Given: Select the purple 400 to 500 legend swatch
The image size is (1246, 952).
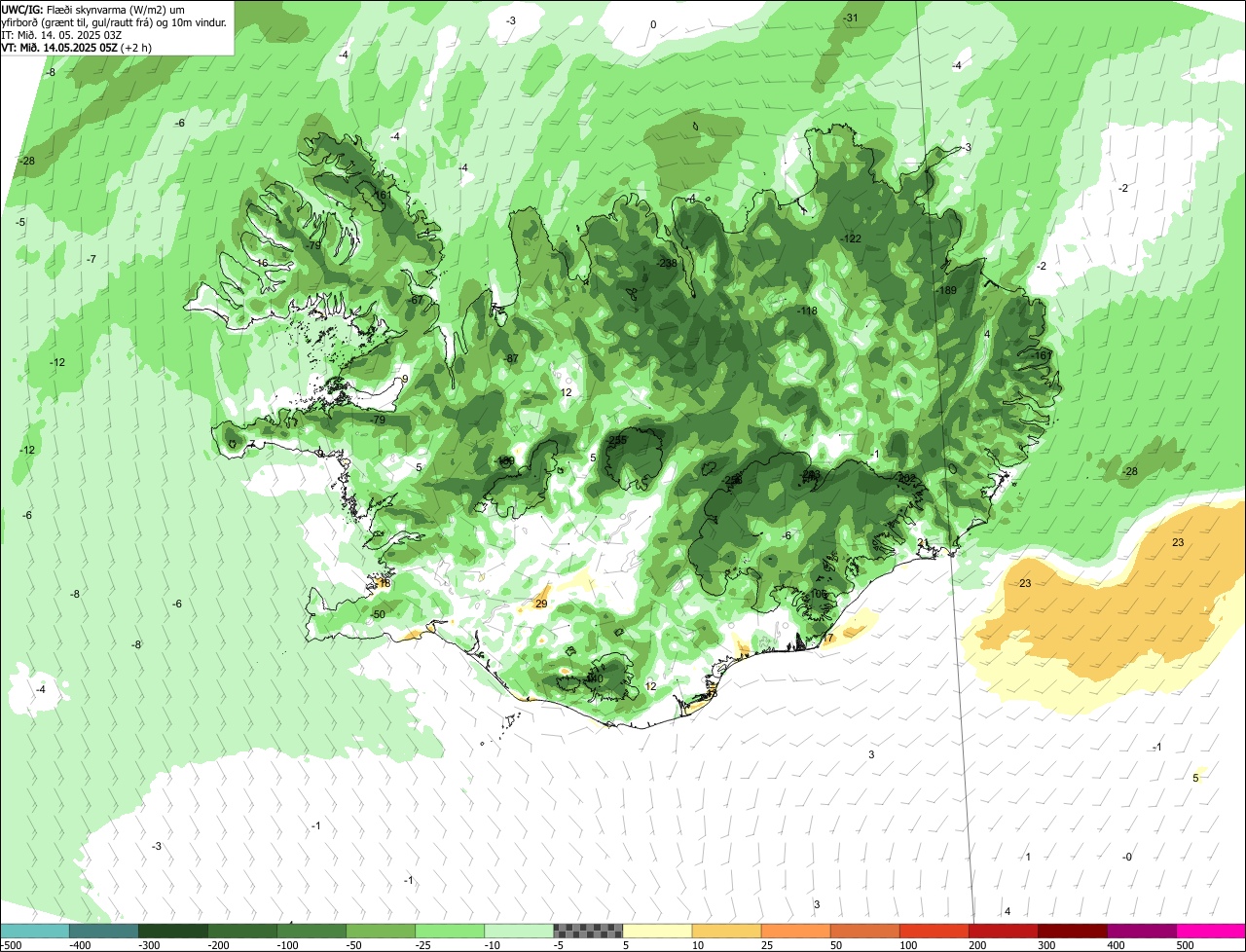Looking at the screenshot, I should pyautogui.click(x=1141, y=931).
